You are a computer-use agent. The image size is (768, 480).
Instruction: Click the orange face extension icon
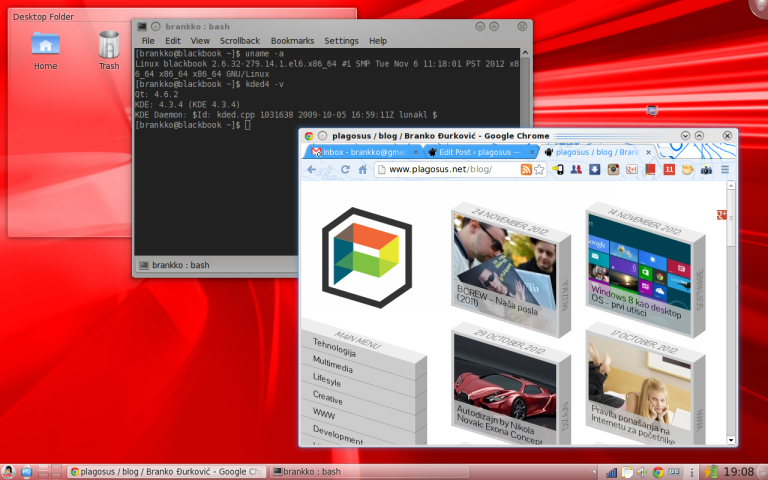pyautogui.click(x=688, y=169)
